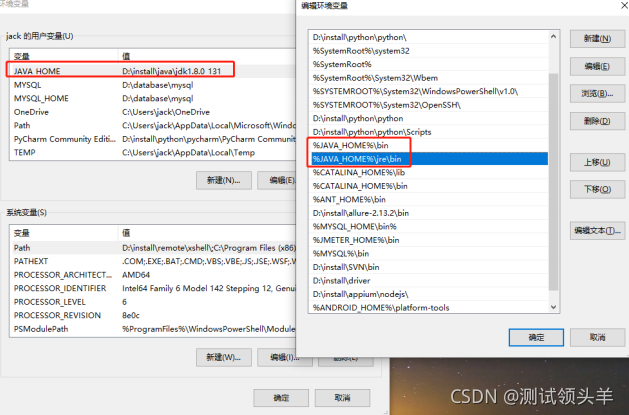Select %ANDROID_HOME%\platform-tools entry
629x415 pixels.
[430, 308]
